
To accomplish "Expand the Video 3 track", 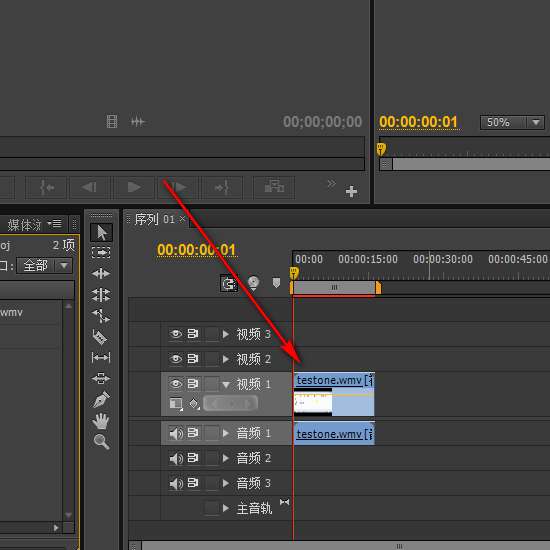I will [x=226, y=334].
